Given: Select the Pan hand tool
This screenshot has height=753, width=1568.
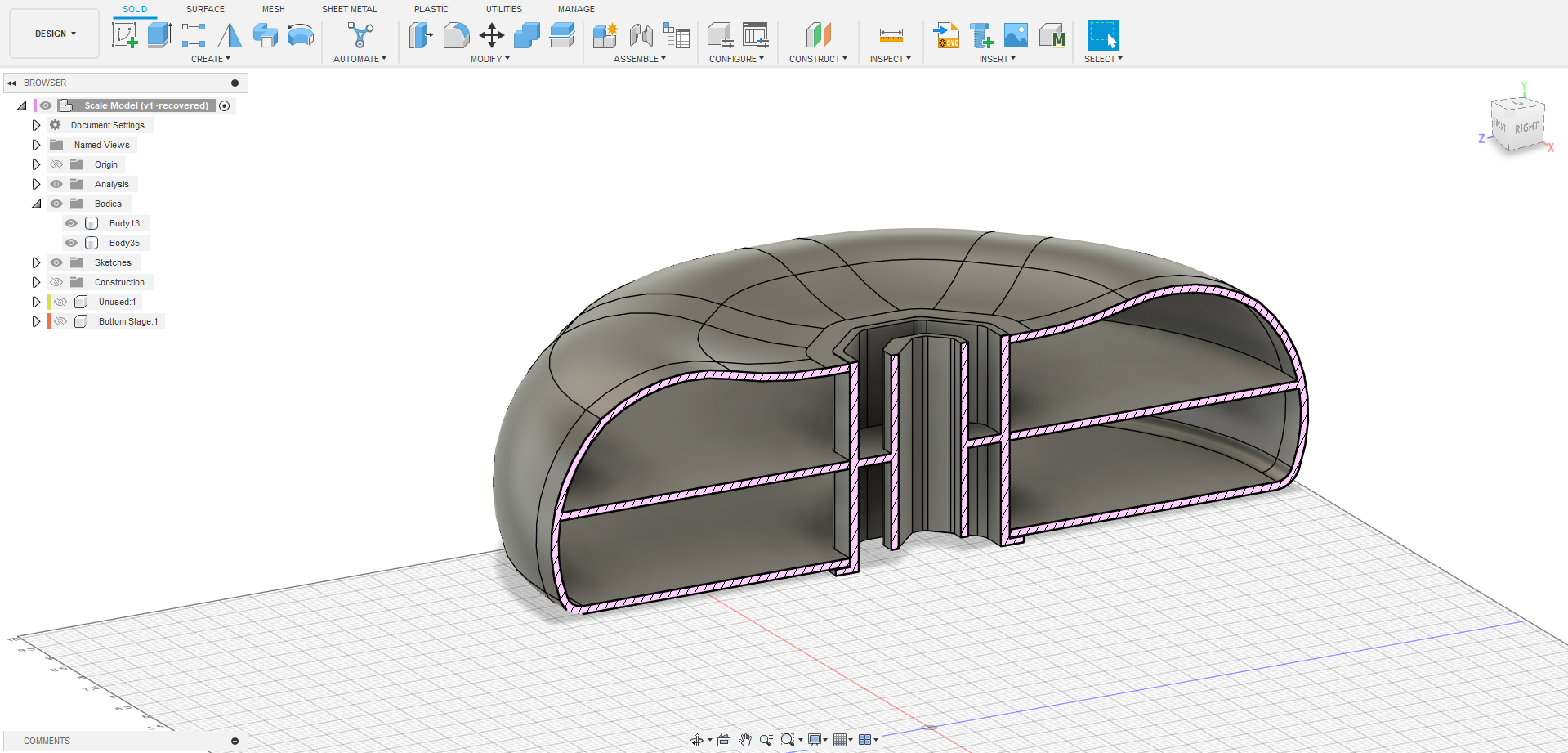Looking at the screenshot, I should (745, 740).
